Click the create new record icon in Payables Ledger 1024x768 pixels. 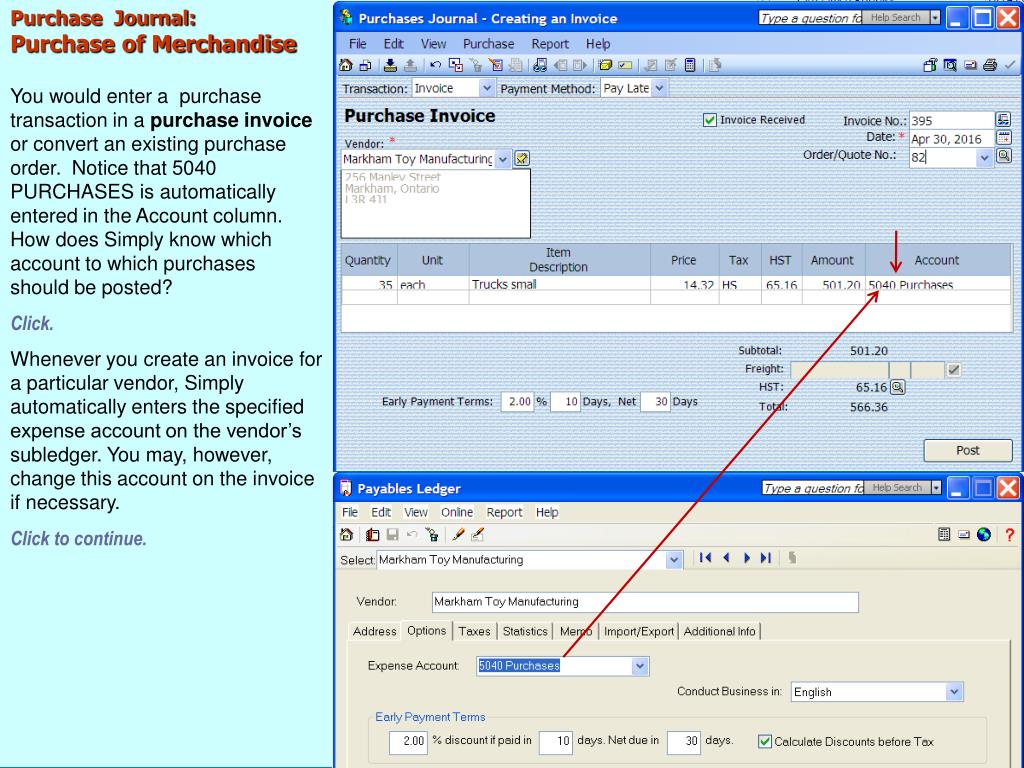[x=372, y=535]
